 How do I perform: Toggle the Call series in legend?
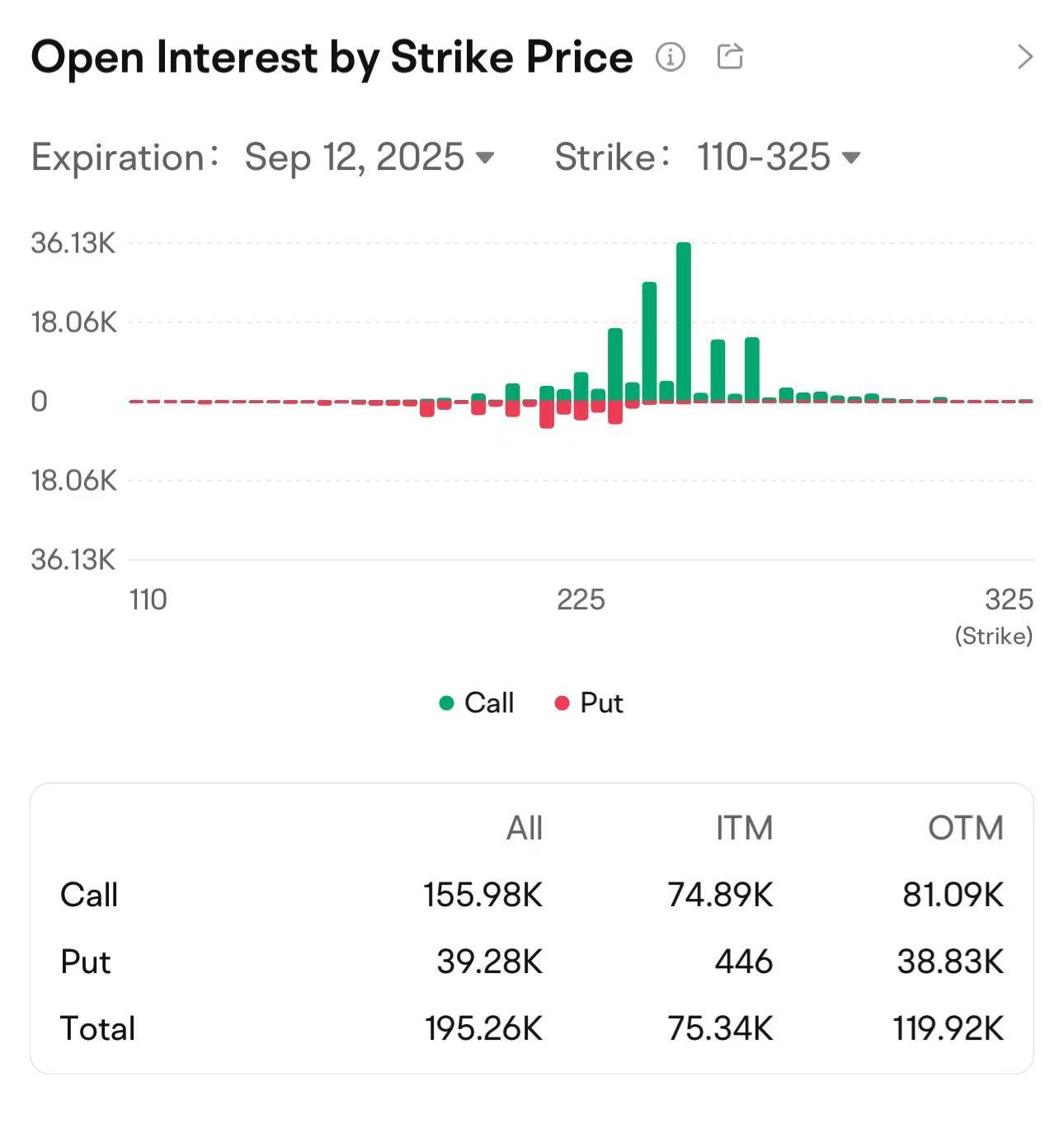point(488,703)
